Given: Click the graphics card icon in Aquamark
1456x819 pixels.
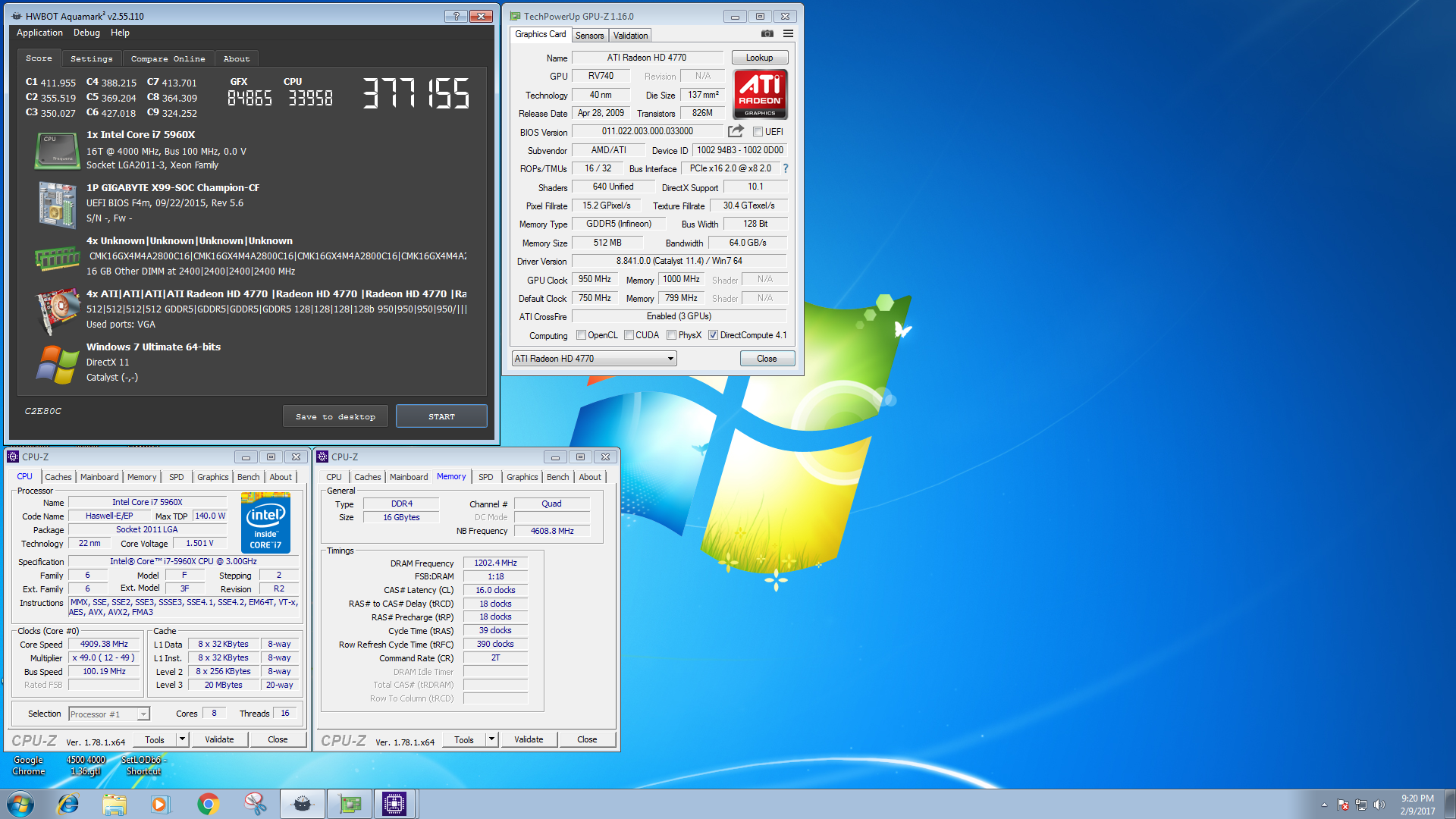Looking at the screenshot, I should [58, 310].
